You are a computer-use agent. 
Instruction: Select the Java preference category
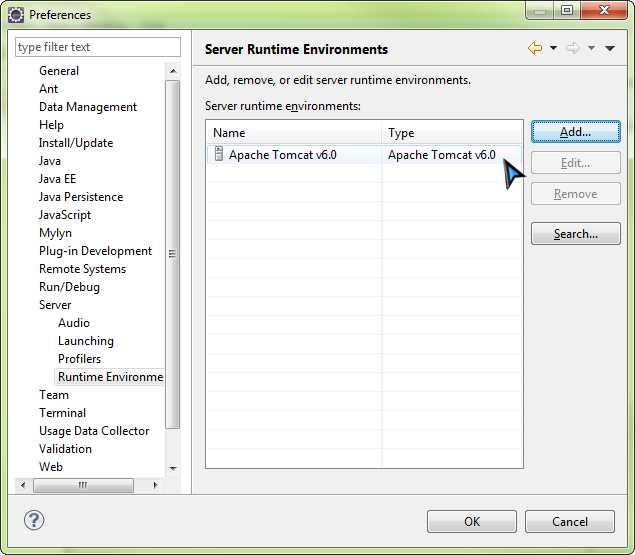click(50, 161)
